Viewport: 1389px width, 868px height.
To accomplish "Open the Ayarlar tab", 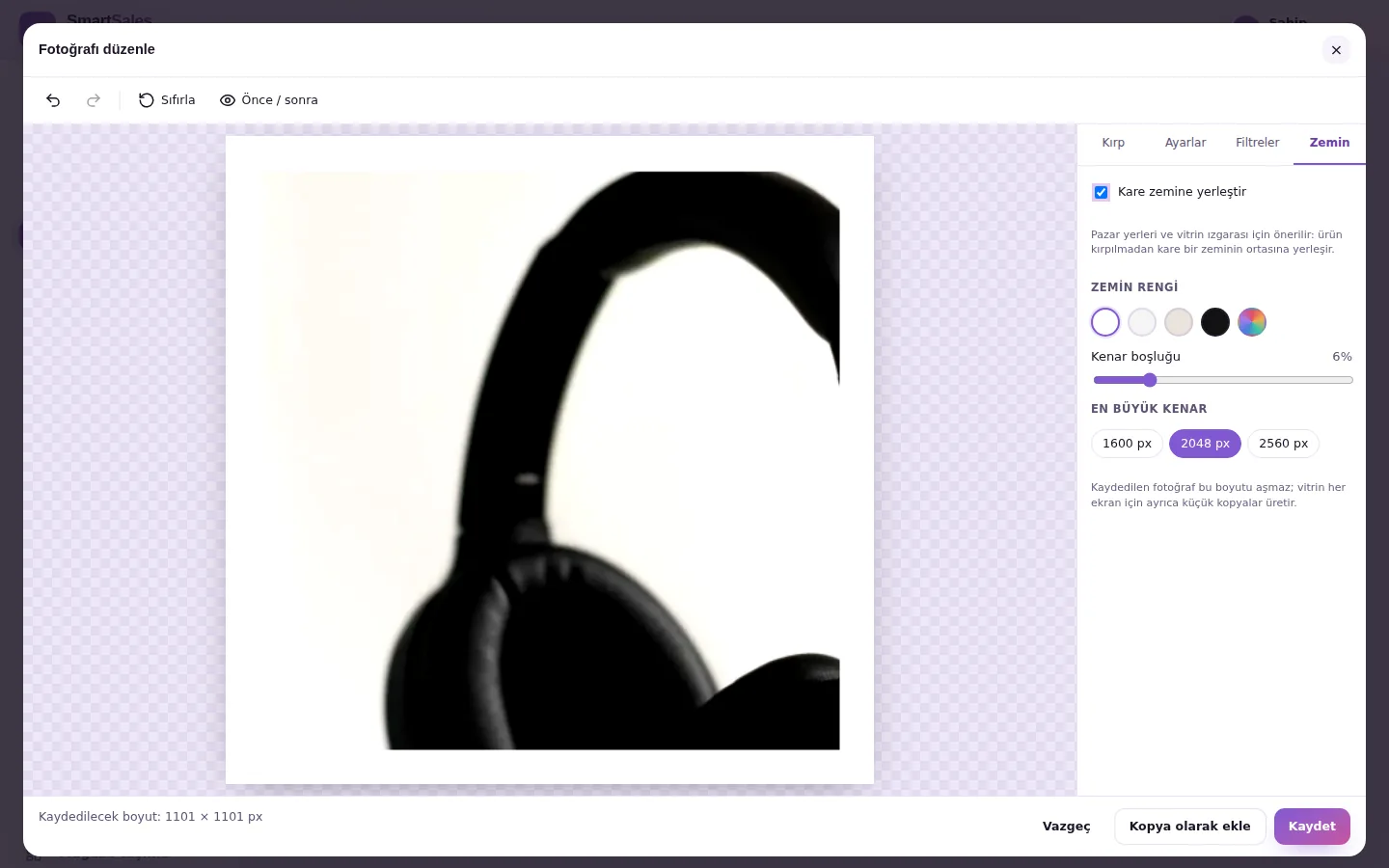I will pos(1185,143).
